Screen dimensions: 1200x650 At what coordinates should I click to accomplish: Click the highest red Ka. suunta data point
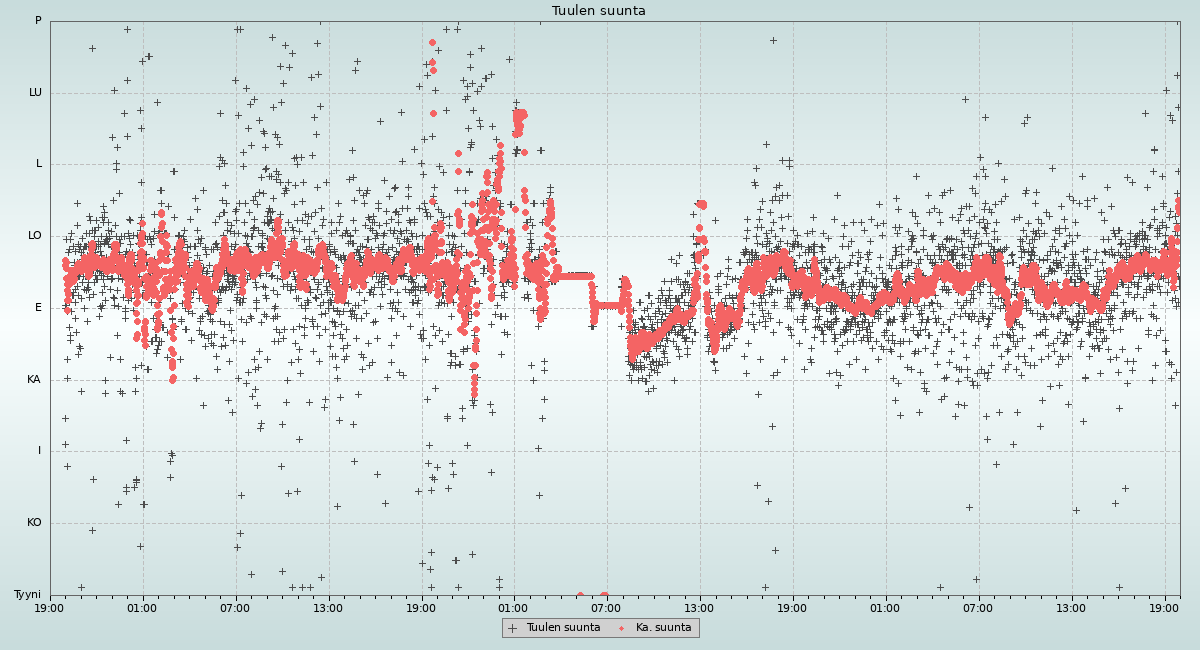click(432, 43)
